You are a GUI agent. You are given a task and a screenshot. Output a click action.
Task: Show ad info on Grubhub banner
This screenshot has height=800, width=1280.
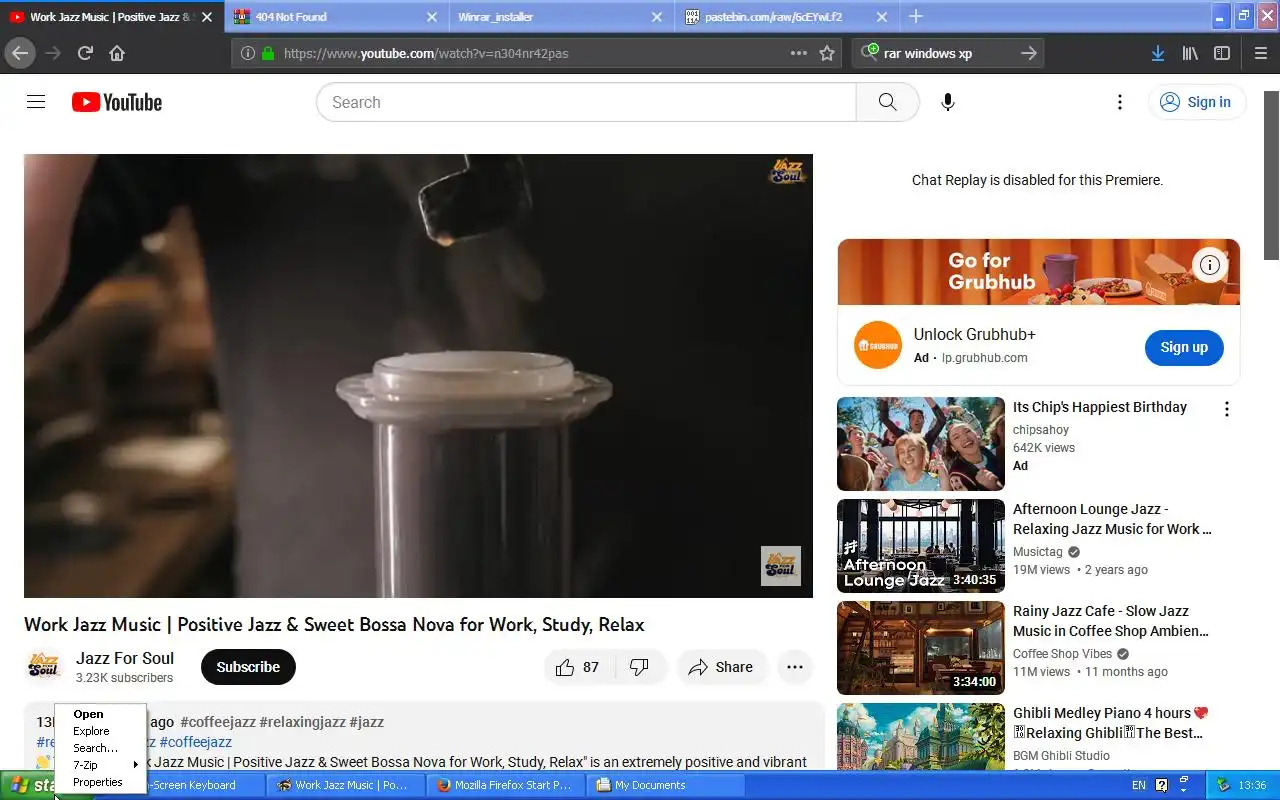pyautogui.click(x=1210, y=265)
